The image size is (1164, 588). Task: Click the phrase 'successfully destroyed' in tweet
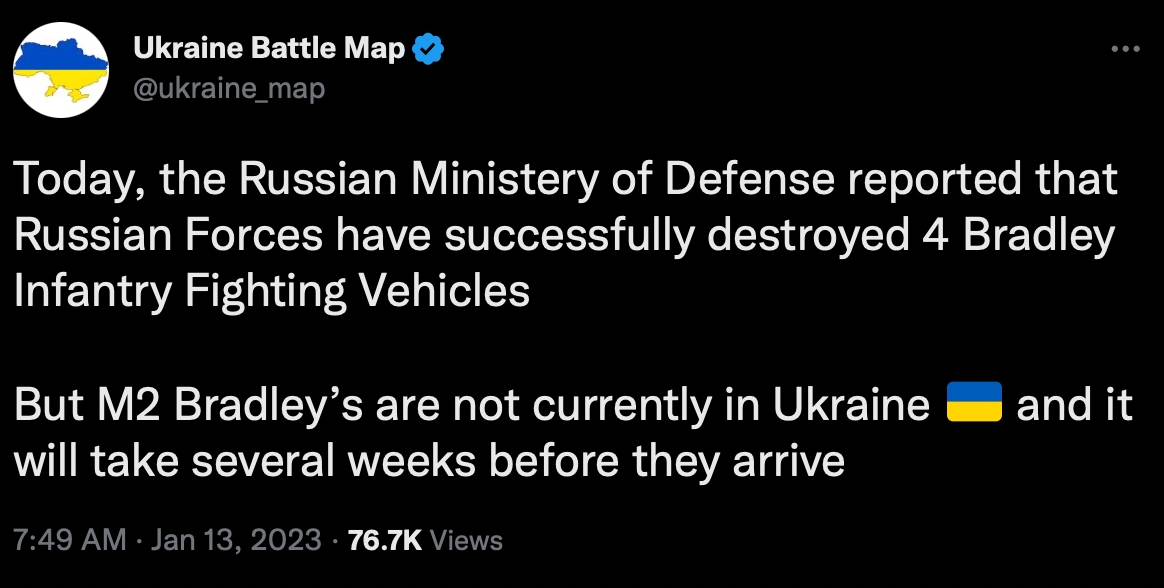tap(644, 237)
